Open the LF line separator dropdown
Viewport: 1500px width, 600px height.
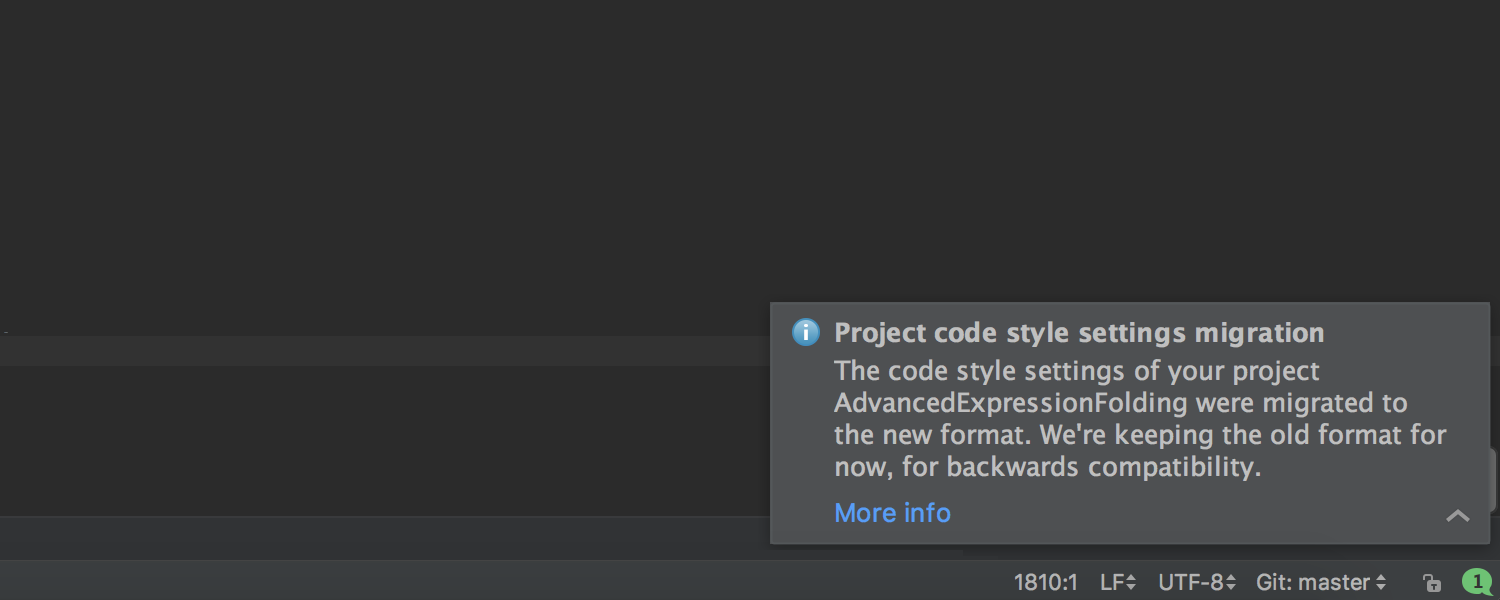(1118, 582)
